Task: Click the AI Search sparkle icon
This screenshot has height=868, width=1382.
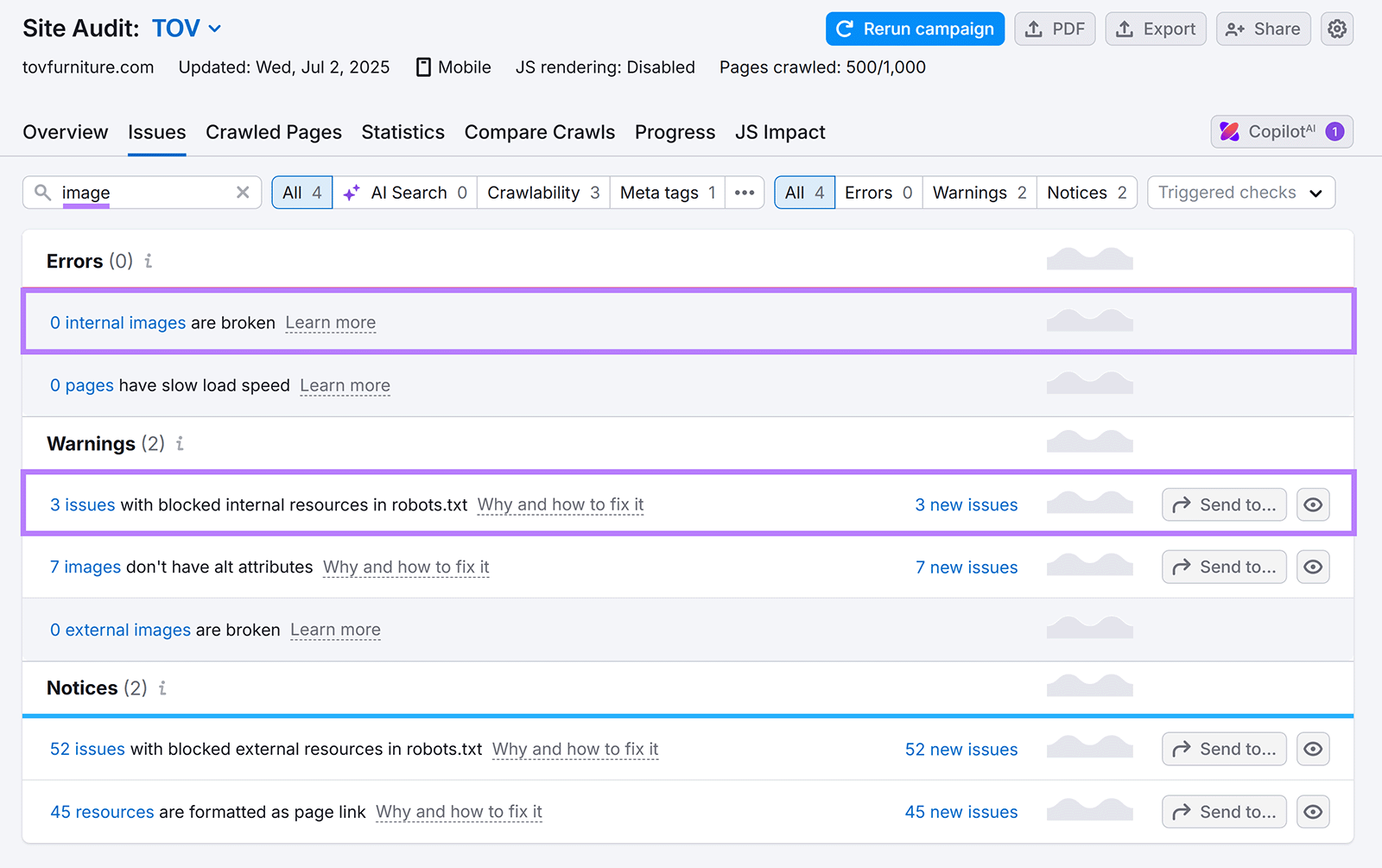Action: (352, 192)
